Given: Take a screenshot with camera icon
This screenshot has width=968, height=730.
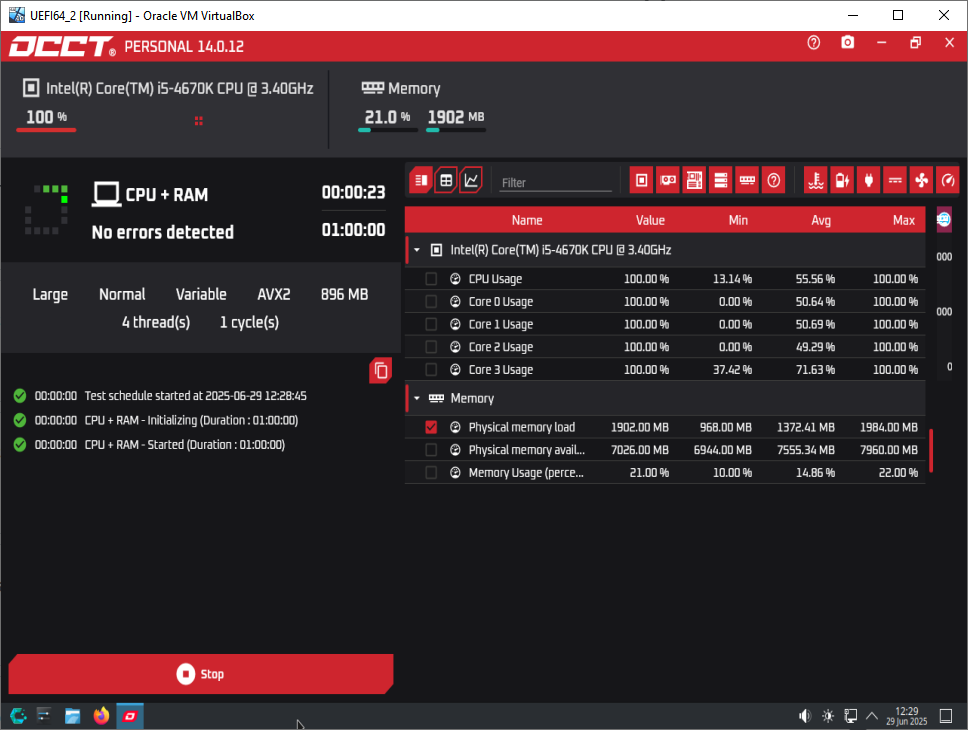Looking at the screenshot, I should [848, 42].
